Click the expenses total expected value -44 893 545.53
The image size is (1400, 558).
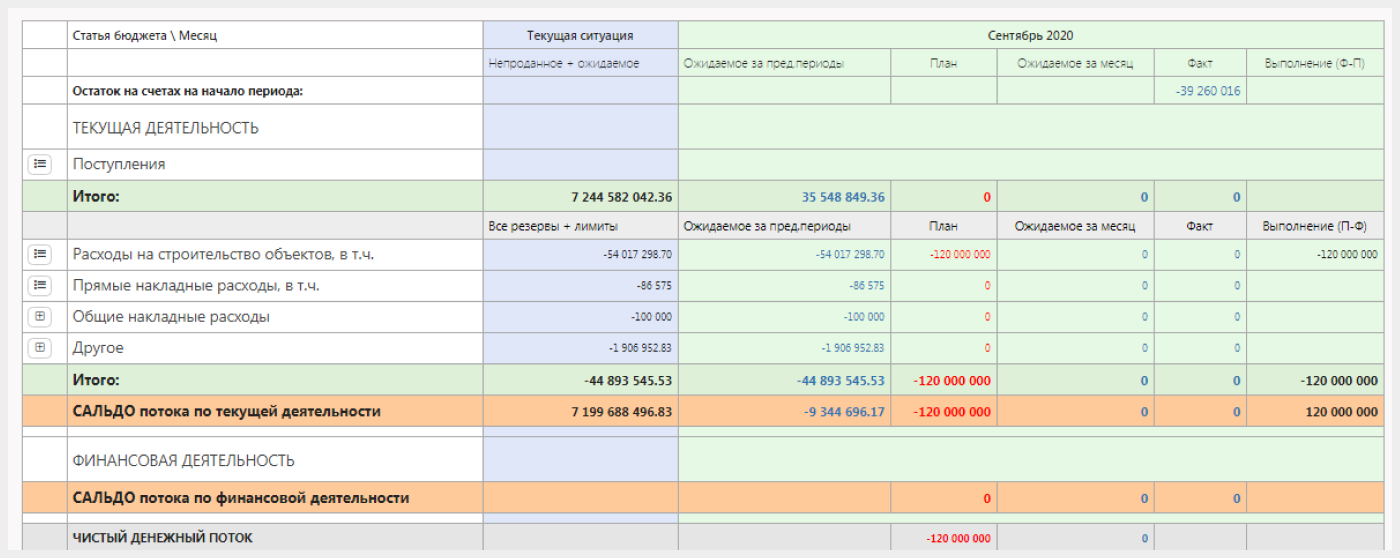[x=841, y=380]
